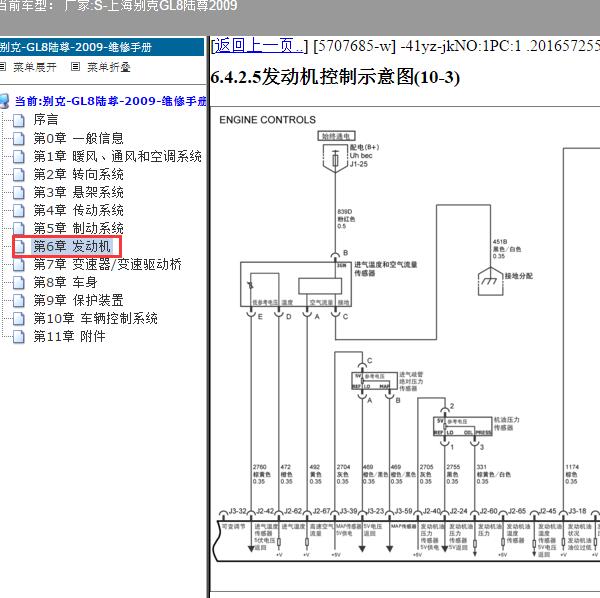This screenshot has height=598, width=600.
Task: Open 第5章 制动系统
Action: (78, 228)
